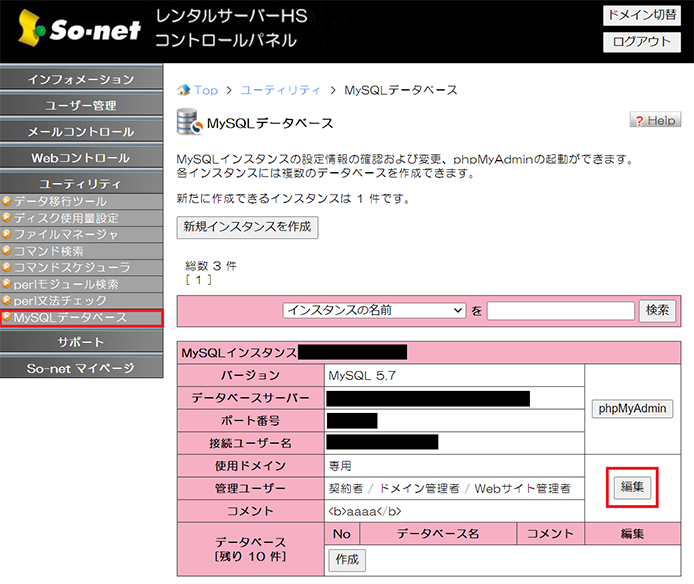Launch phpMyAdmin for the instance
Viewport: 694px width, 584px height.
click(x=634, y=409)
